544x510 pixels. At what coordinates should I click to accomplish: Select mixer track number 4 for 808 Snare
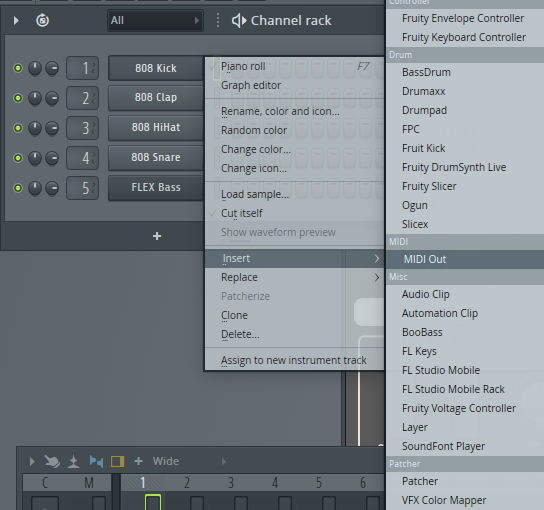[x=83, y=158]
